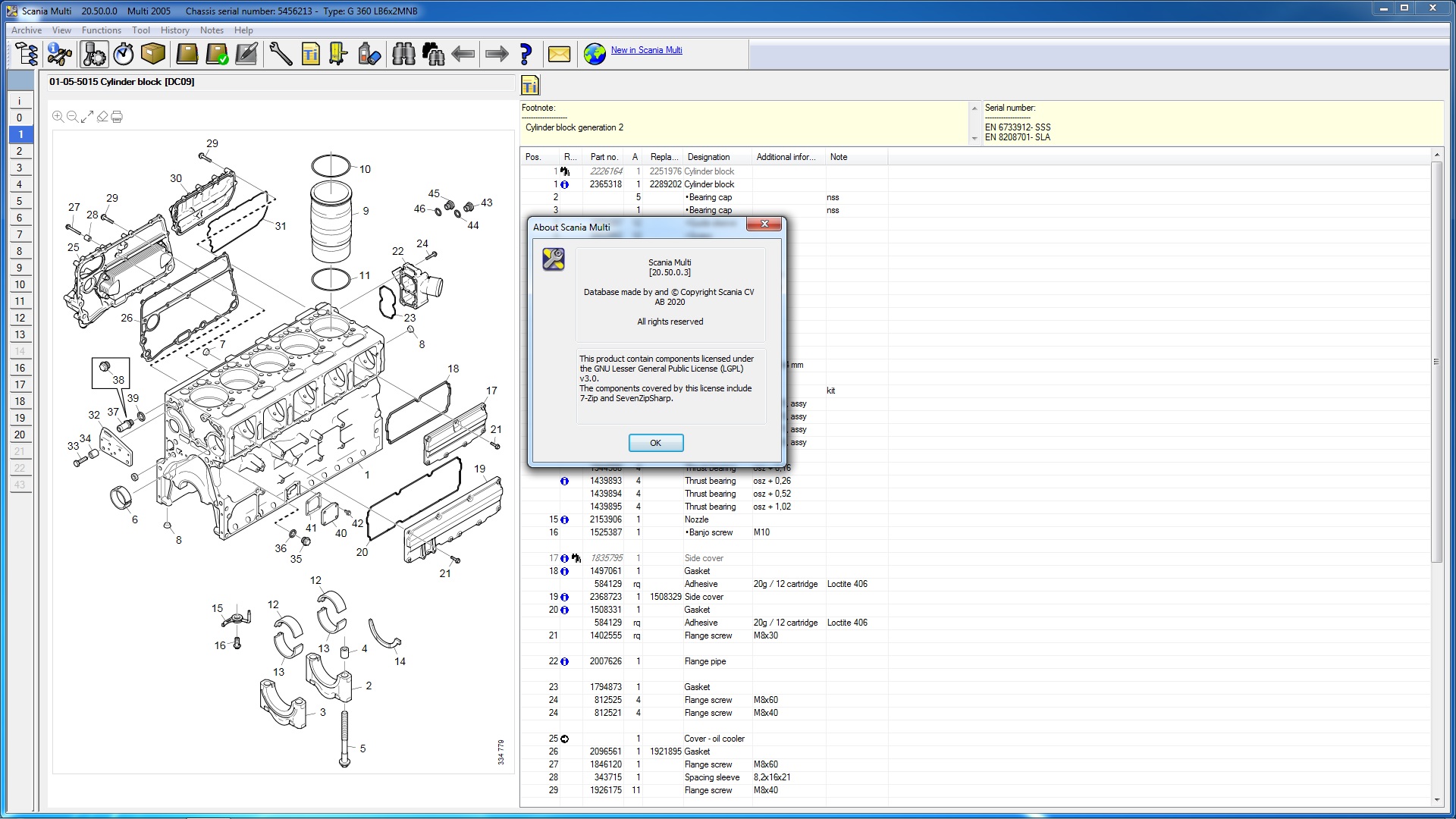
Task: Open the History menu
Action: [x=174, y=30]
